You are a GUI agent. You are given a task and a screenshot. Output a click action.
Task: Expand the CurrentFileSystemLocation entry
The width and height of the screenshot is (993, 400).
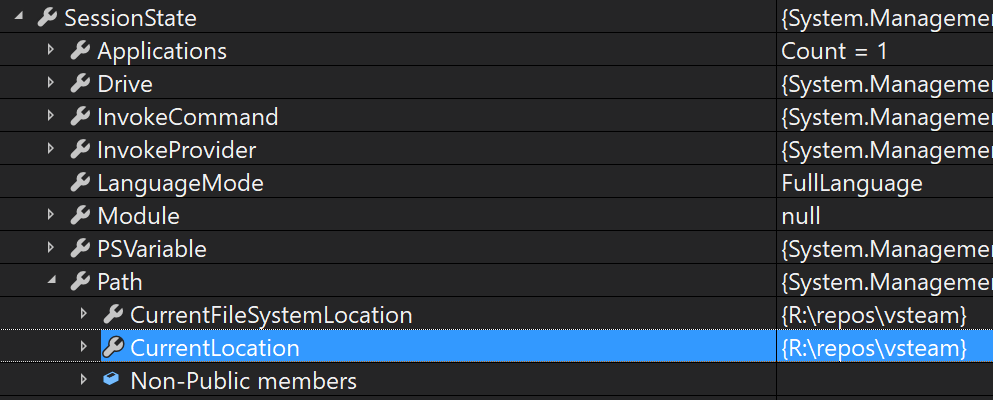84,313
